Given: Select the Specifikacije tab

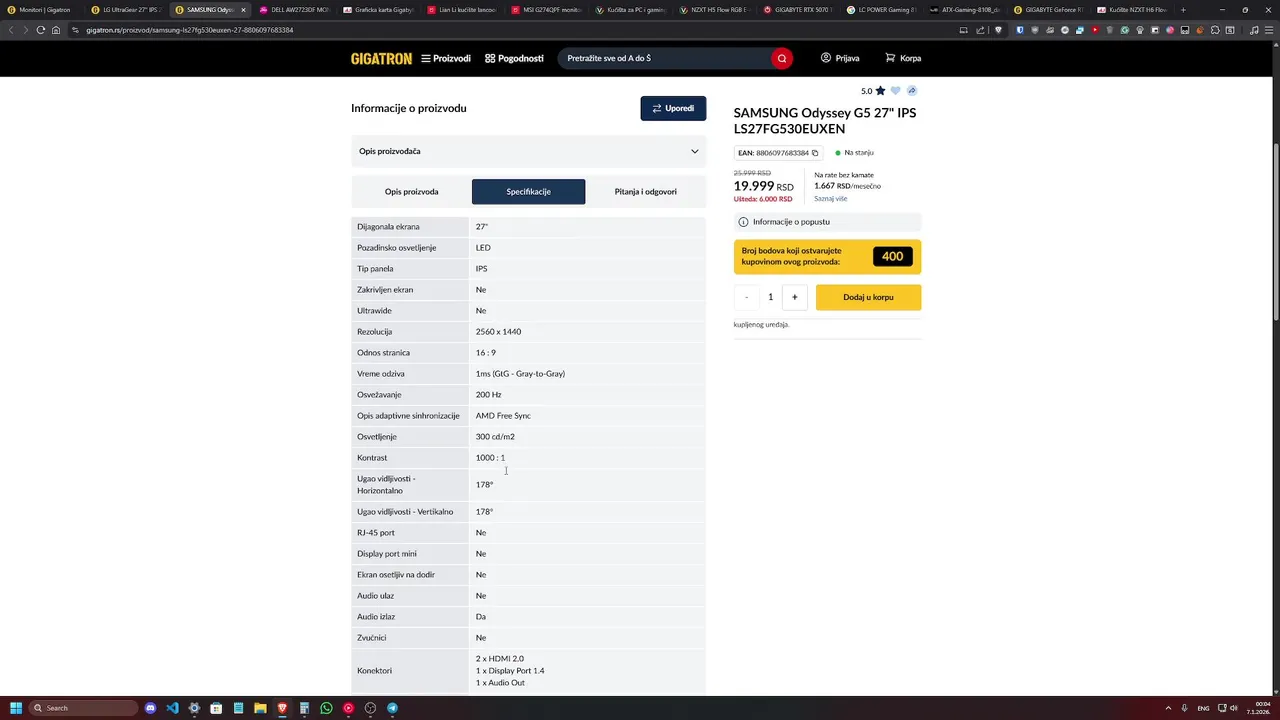Looking at the screenshot, I should [528, 192].
